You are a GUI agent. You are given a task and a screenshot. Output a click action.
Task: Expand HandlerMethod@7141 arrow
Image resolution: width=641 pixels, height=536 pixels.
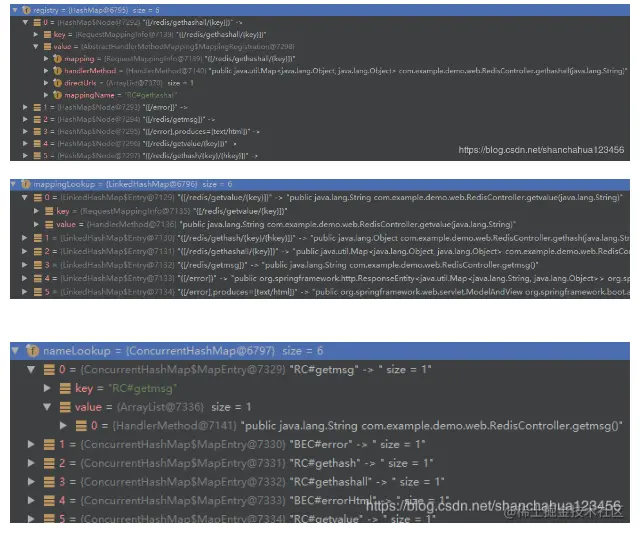[x=63, y=426]
